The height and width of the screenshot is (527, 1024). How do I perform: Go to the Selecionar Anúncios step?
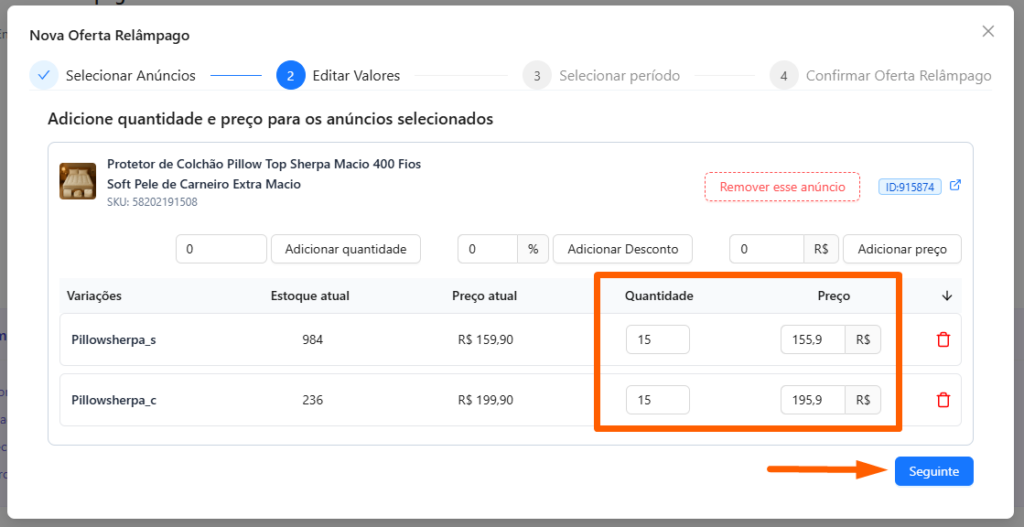tap(130, 75)
